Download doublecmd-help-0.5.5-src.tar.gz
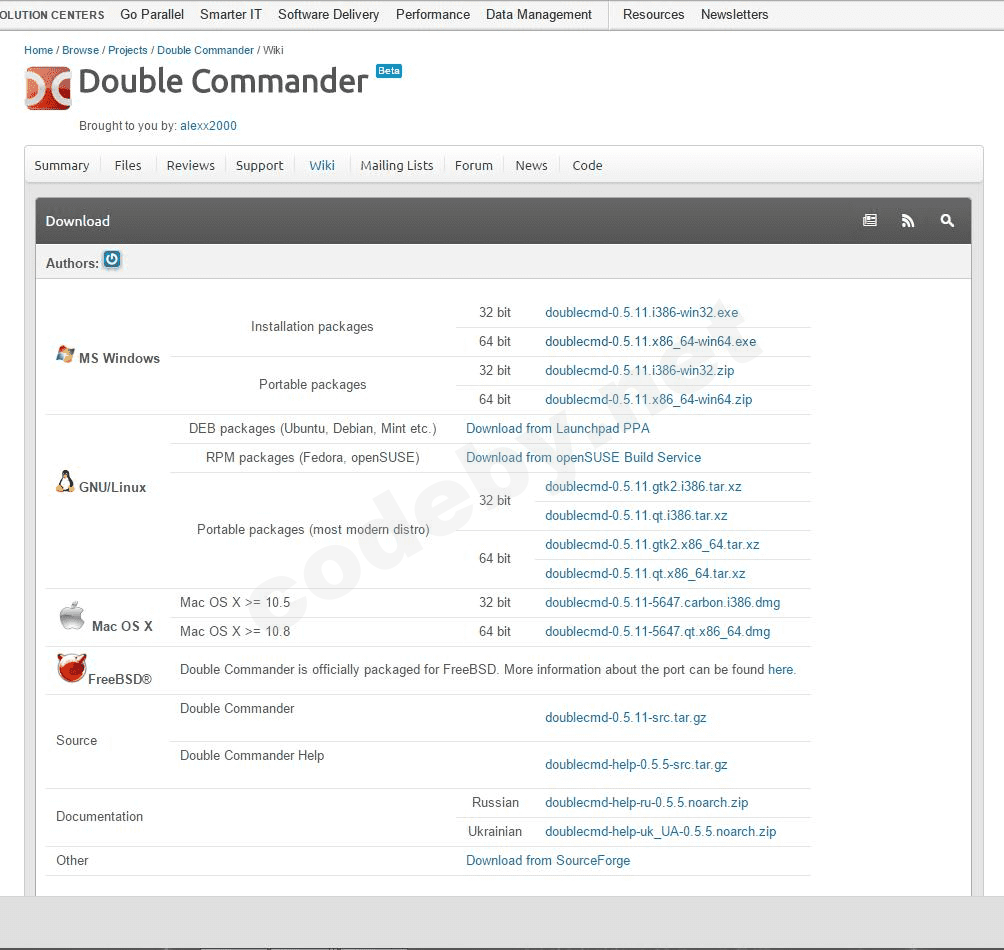The height and width of the screenshot is (950, 1004). 636,764
